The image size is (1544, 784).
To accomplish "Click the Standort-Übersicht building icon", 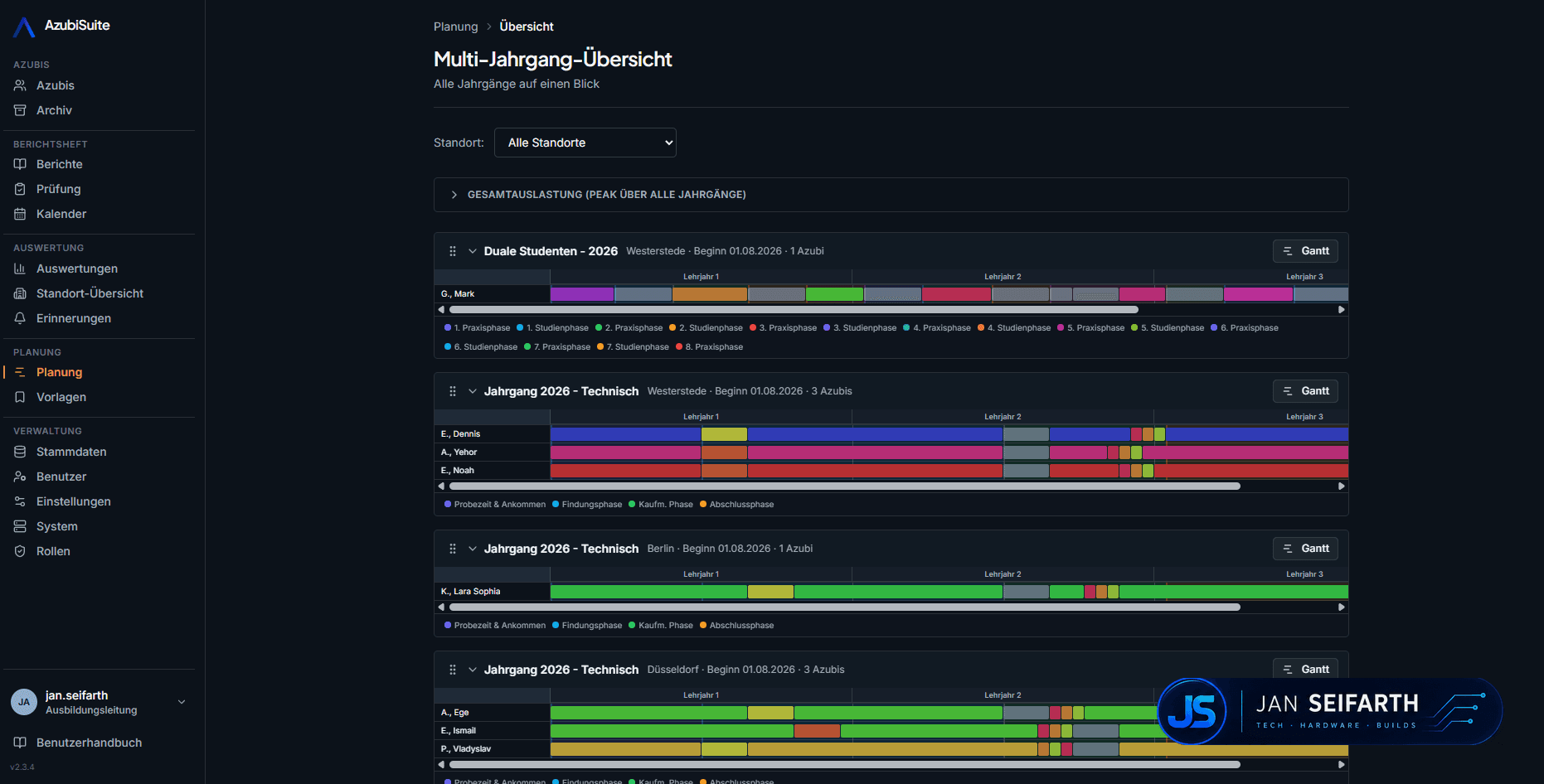I will [20, 293].
